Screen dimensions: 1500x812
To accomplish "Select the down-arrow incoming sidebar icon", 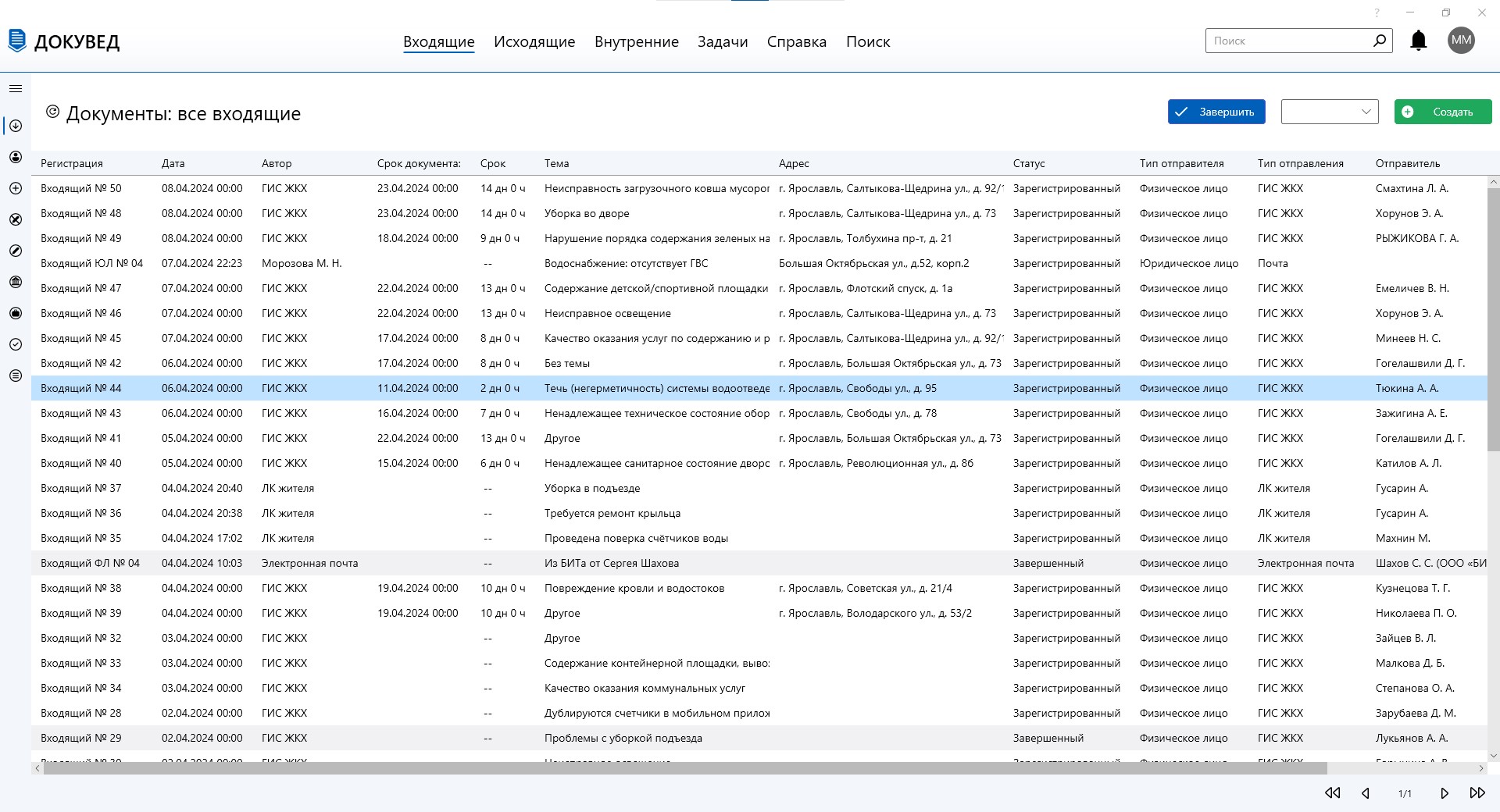I will click(x=15, y=126).
